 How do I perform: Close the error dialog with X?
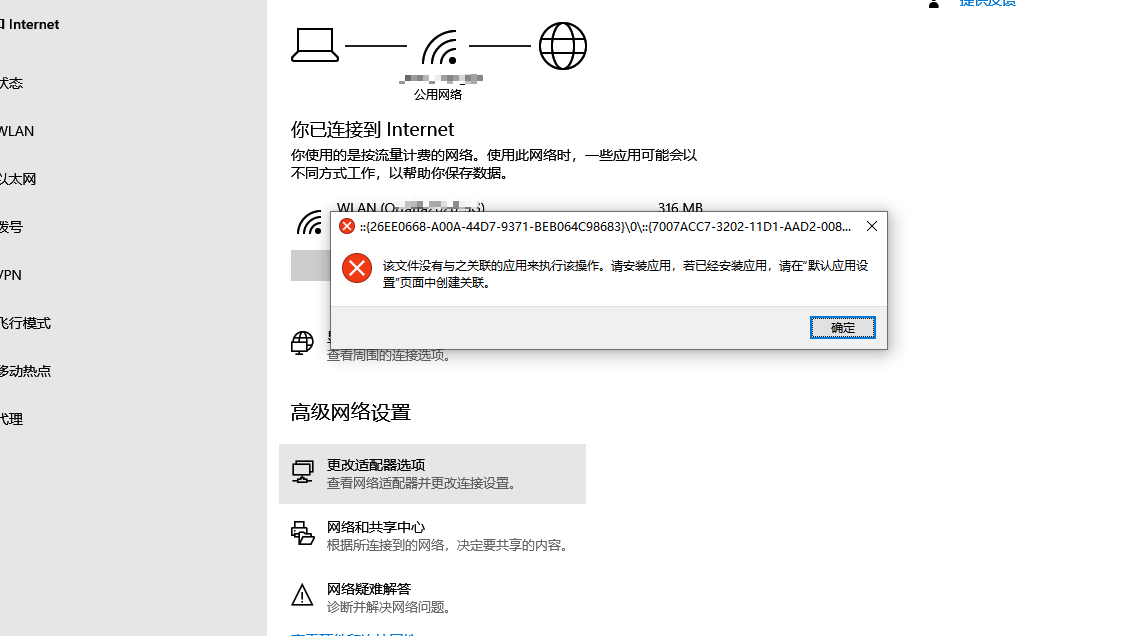click(872, 226)
